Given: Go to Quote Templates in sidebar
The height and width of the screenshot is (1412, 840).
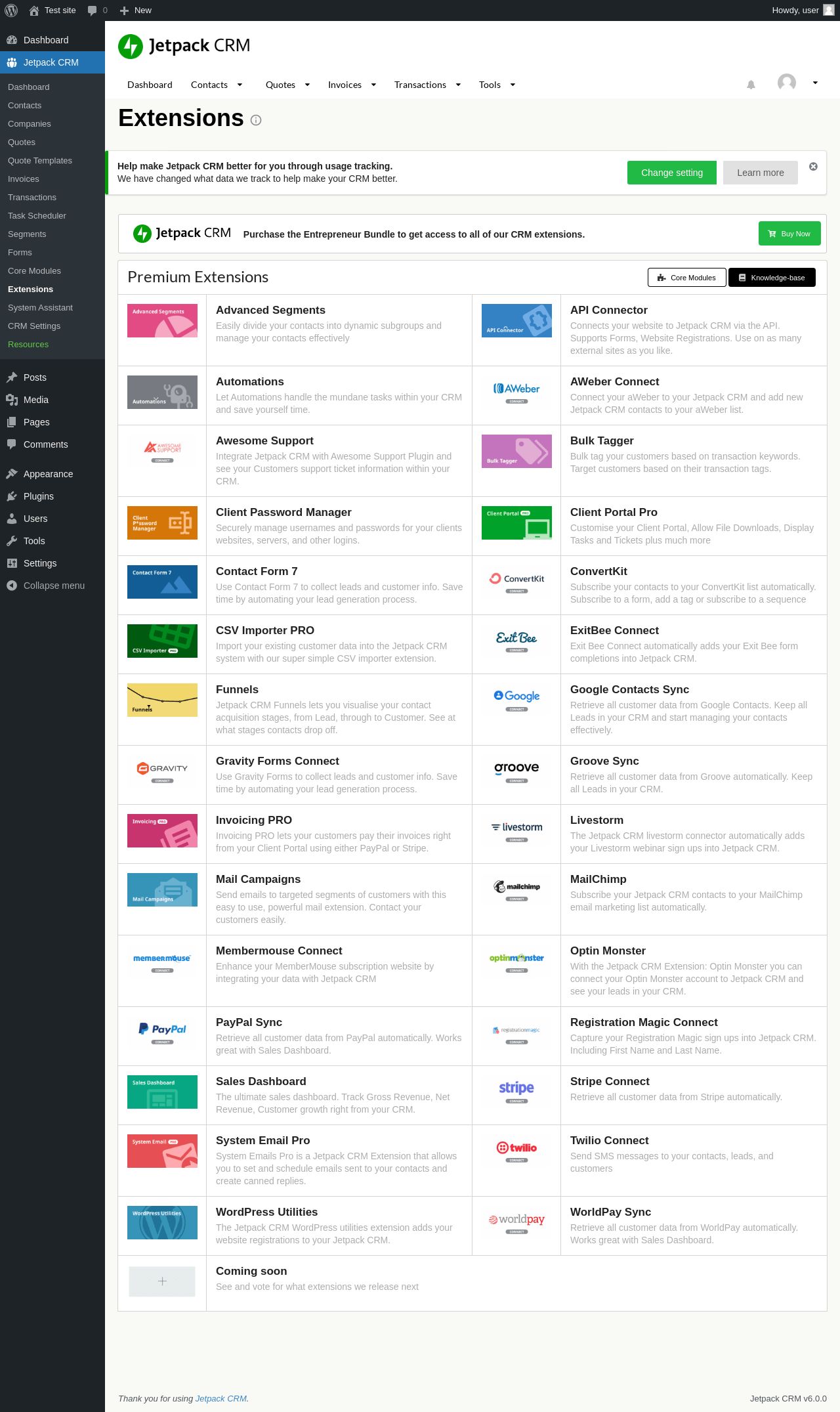Looking at the screenshot, I should 40,161.
